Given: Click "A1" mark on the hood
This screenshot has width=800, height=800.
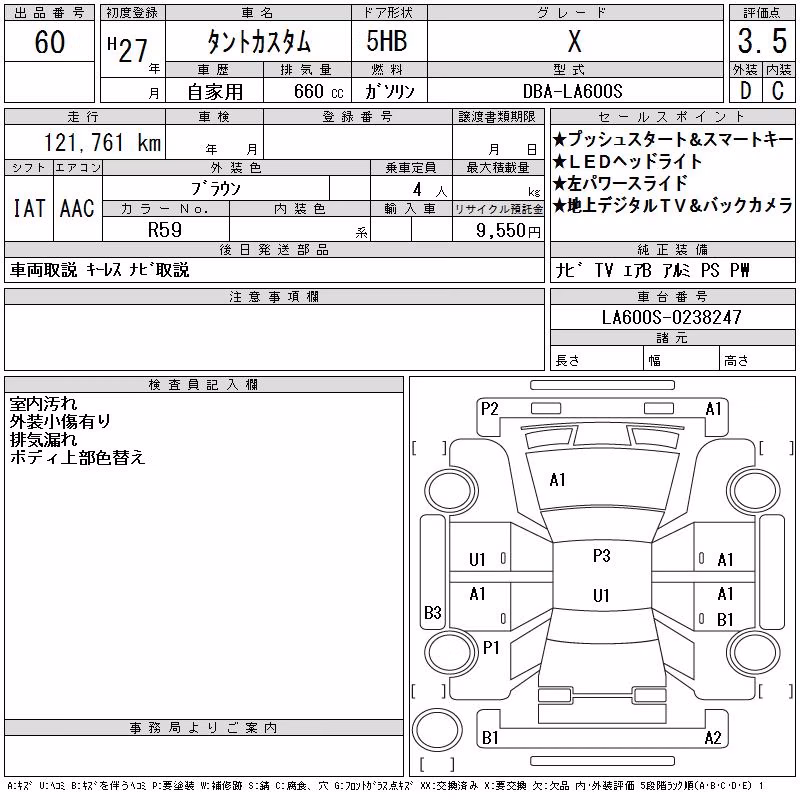Looking at the screenshot, I should pos(557,480).
